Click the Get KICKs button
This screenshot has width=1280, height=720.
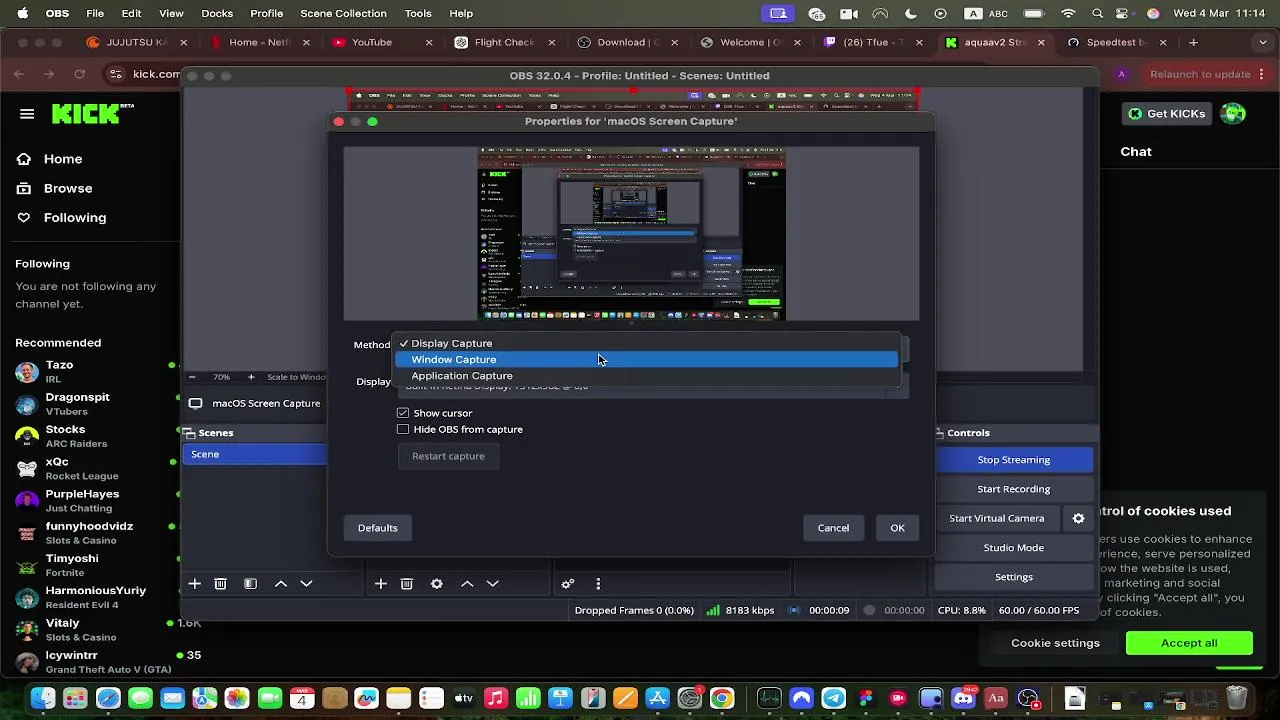[1167, 114]
